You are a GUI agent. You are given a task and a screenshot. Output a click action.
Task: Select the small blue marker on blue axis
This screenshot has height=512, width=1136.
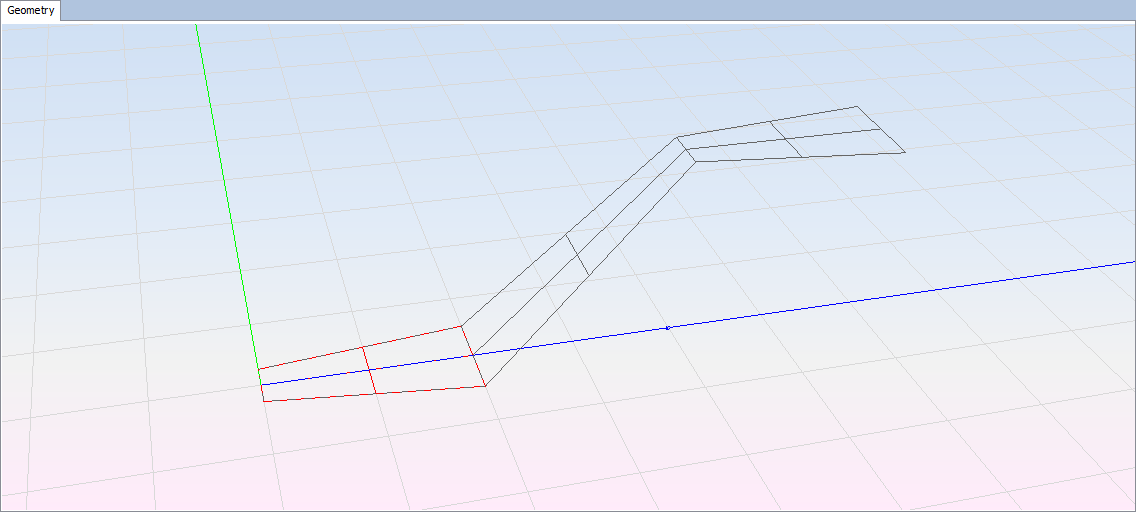[x=668, y=327]
